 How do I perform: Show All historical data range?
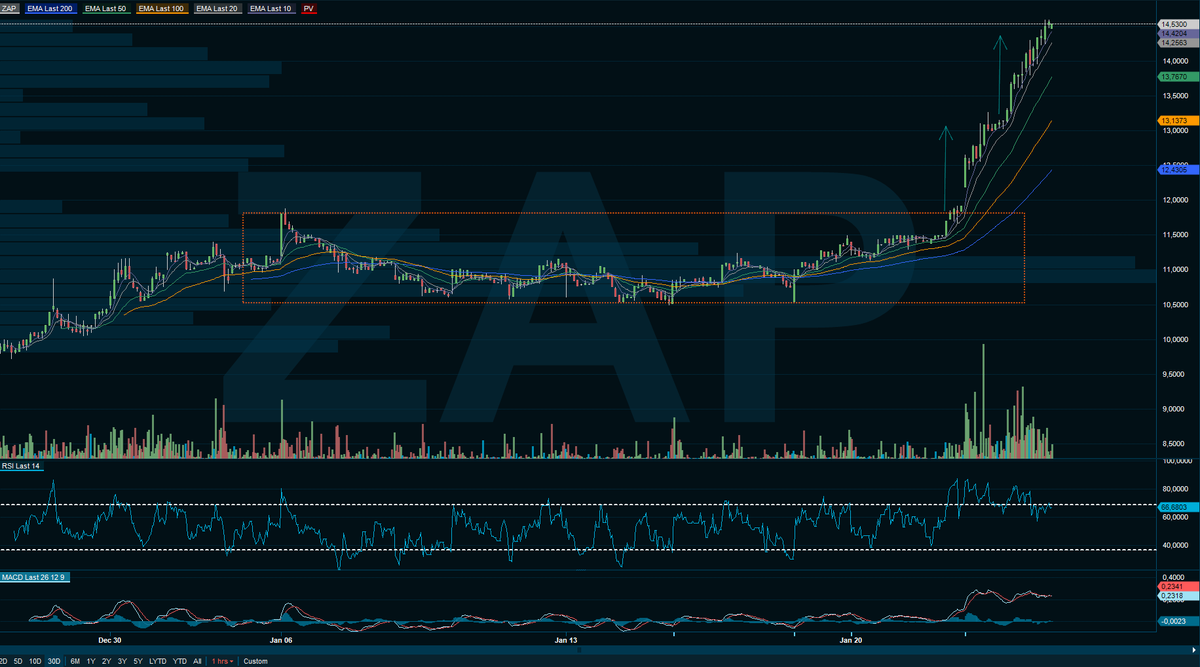[197, 661]
